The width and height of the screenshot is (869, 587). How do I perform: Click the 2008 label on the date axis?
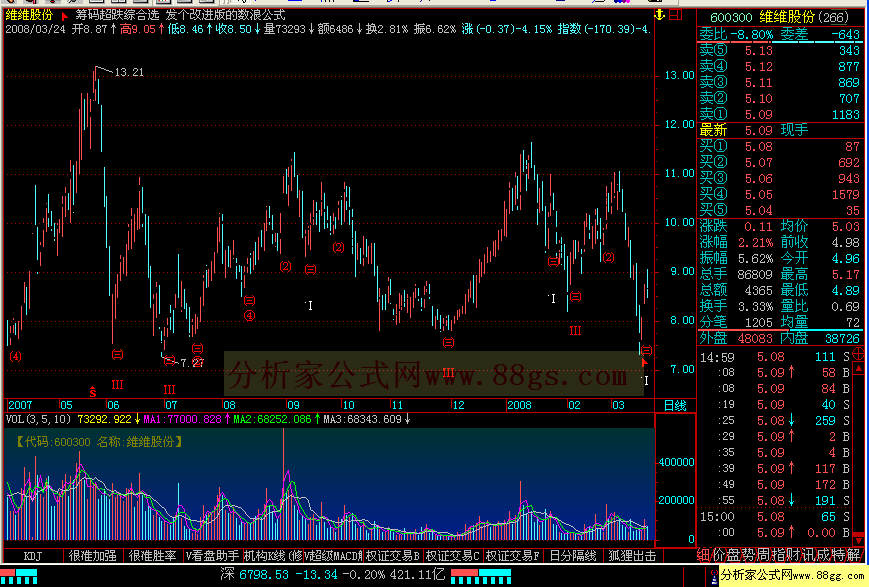point(519,405)
